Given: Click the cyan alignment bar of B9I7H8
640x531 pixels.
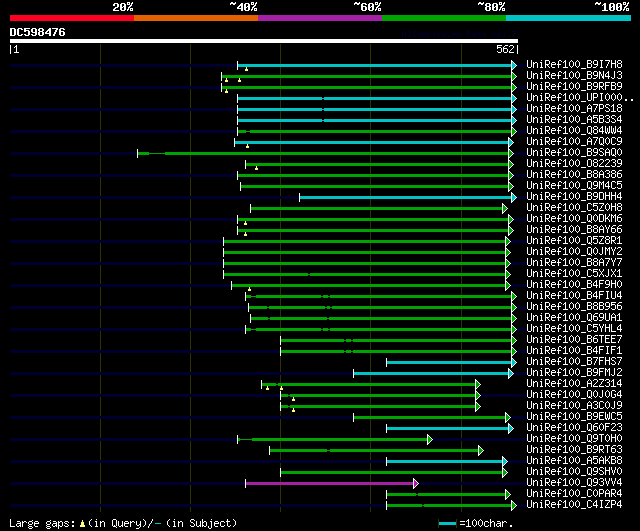Looking at the screenshot, I should 377,65.
